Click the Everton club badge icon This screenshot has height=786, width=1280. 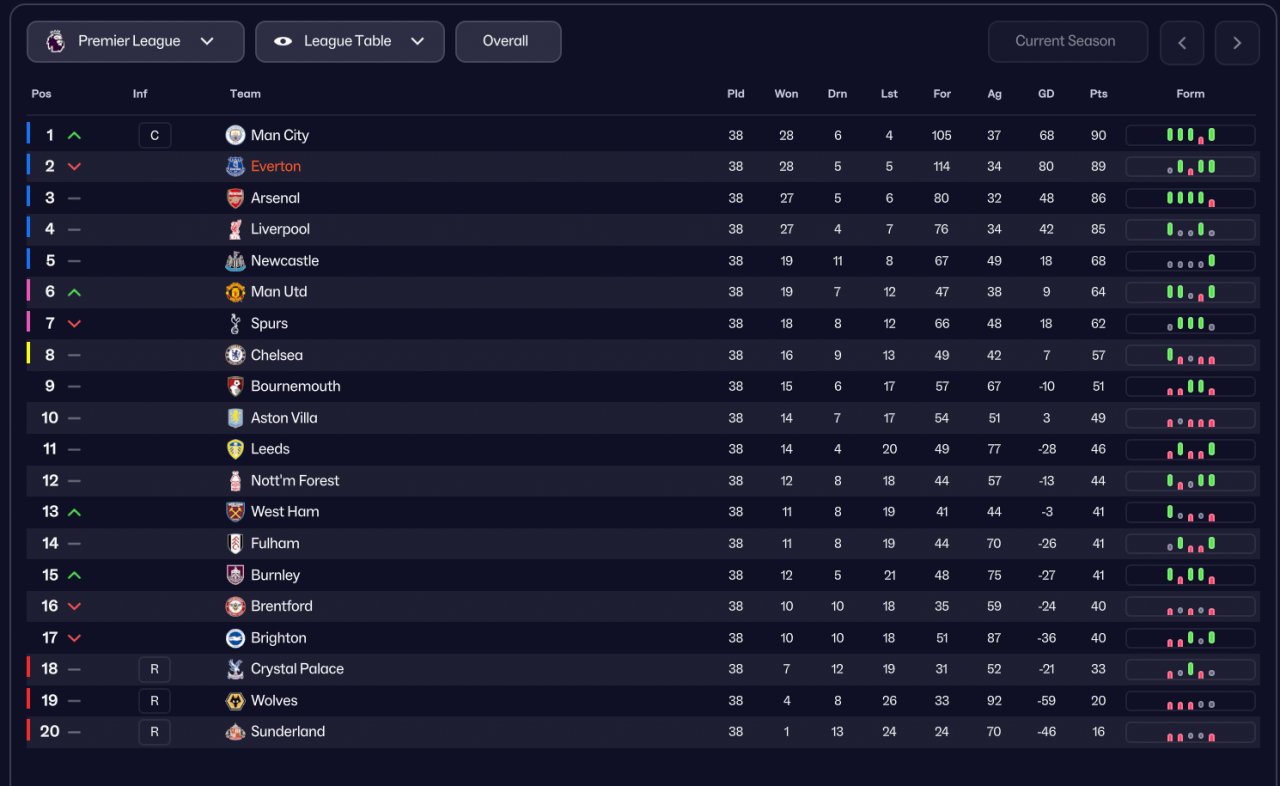(235, 167)
